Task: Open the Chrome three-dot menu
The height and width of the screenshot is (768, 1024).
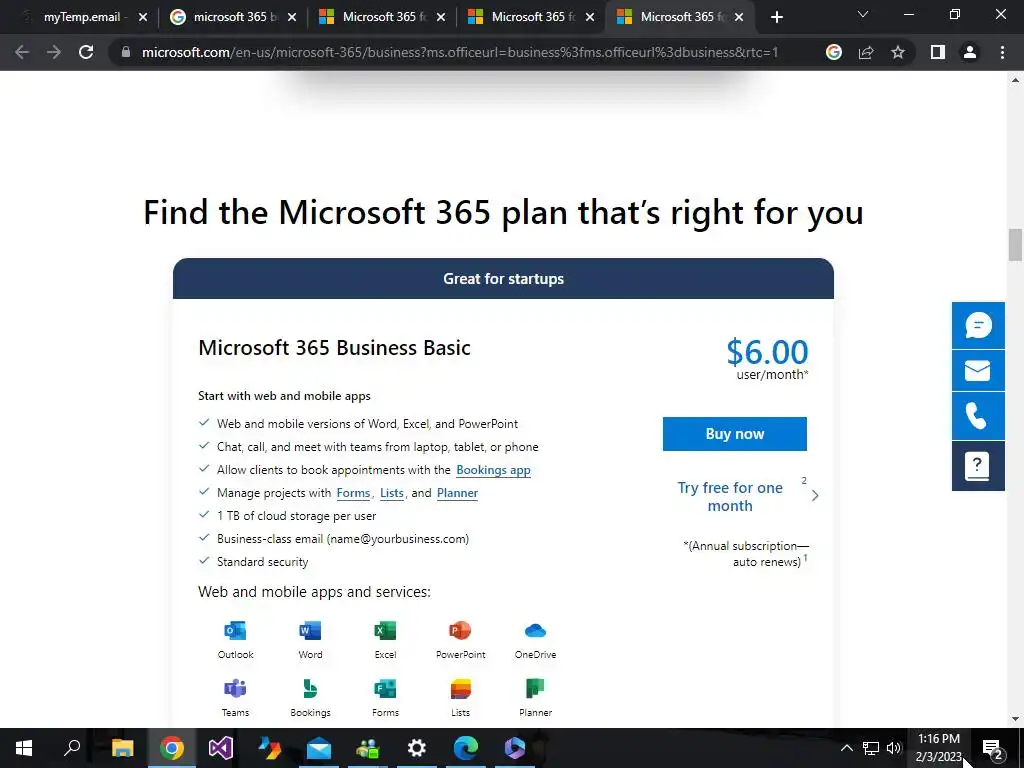Action: 1002,52
